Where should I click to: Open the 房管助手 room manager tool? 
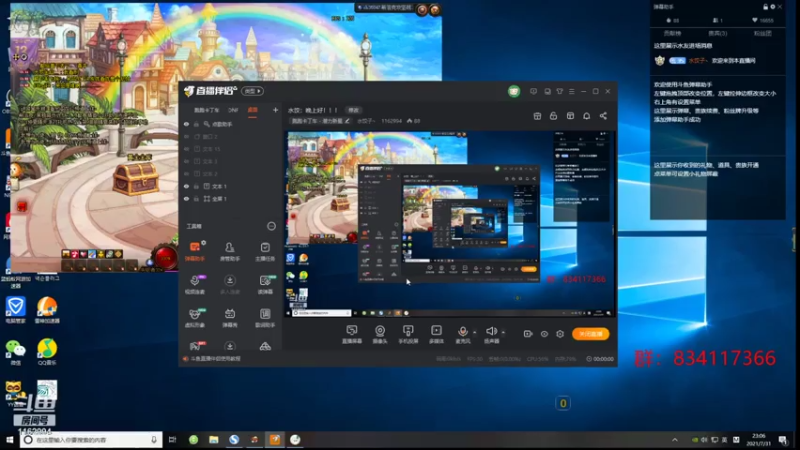click(x=230, y=251)
